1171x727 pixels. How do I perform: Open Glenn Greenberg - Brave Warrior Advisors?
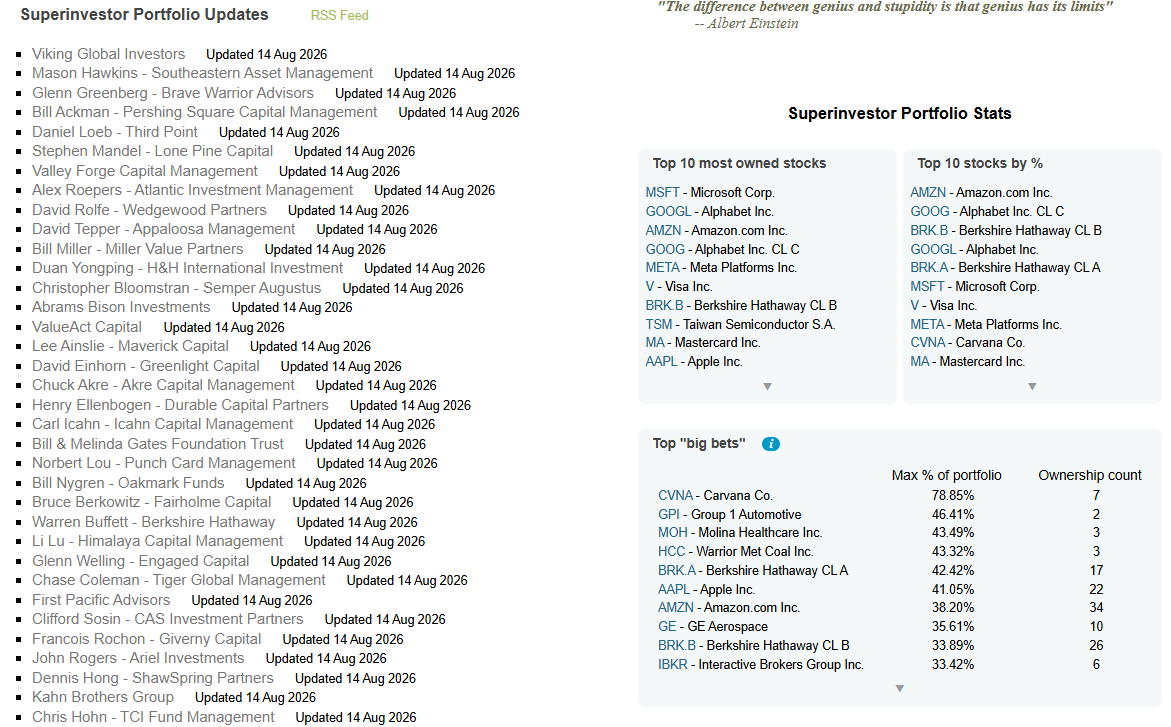click(x=173, y=93)
